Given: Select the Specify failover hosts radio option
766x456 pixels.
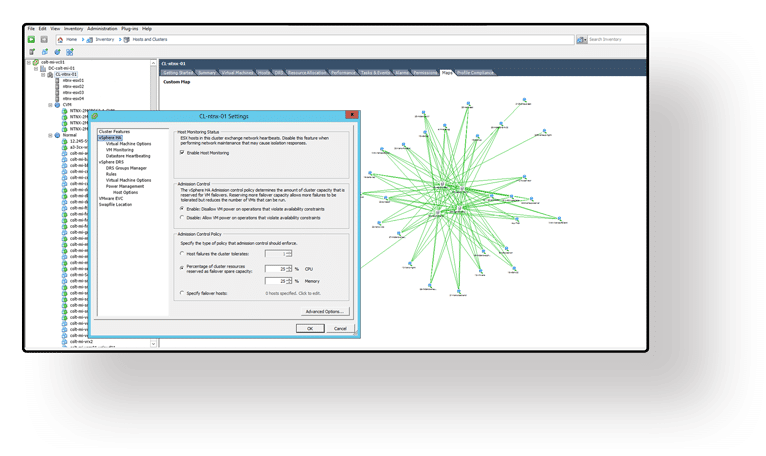Looking at the screenshot, I should (x=182, y=293).
